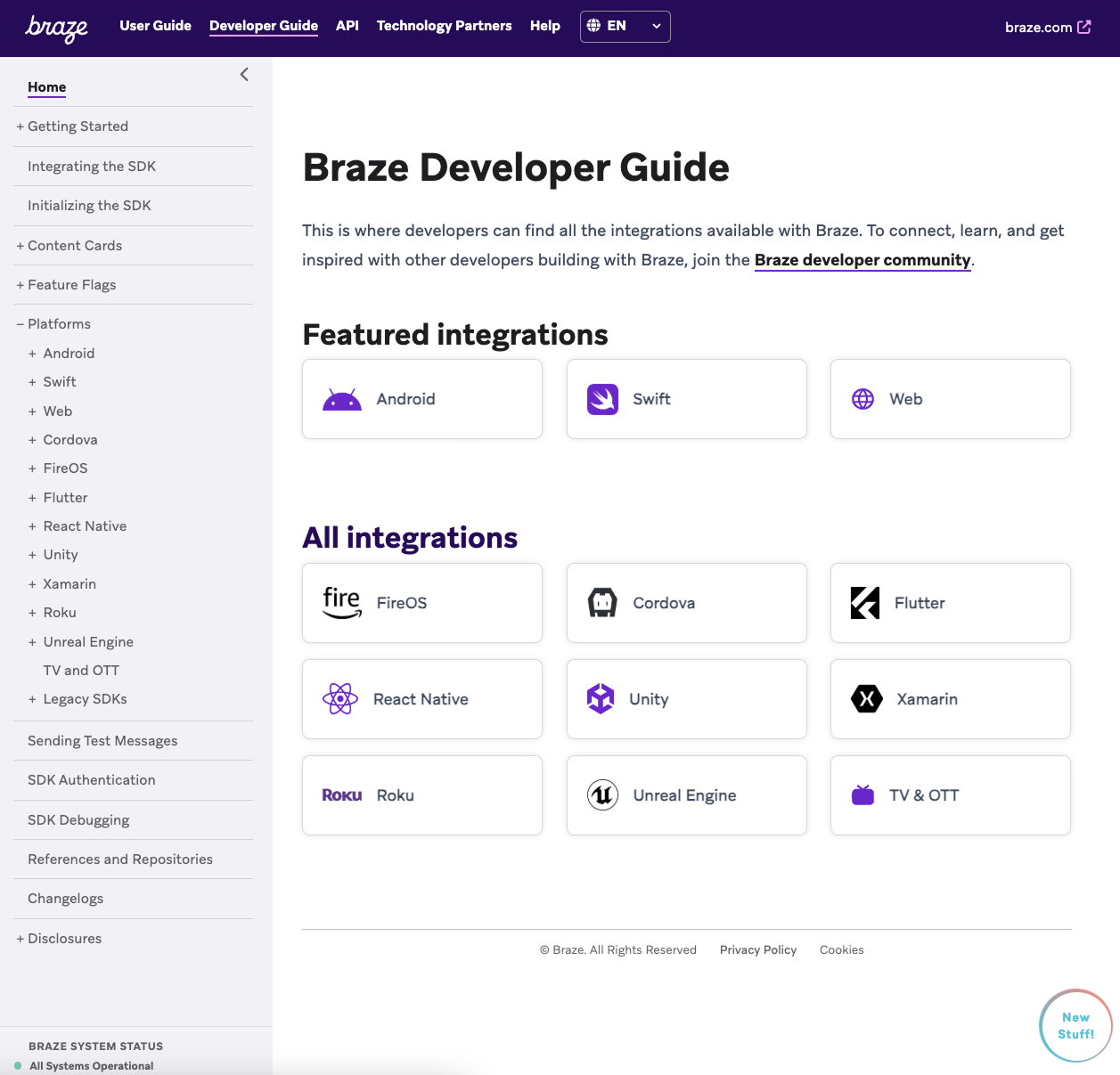
Task: Expand the Unreal Engine sidebar item
Action: [x=32, y=642]
